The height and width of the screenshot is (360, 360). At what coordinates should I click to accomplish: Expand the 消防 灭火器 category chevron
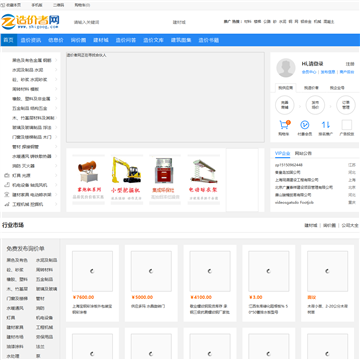56,166
